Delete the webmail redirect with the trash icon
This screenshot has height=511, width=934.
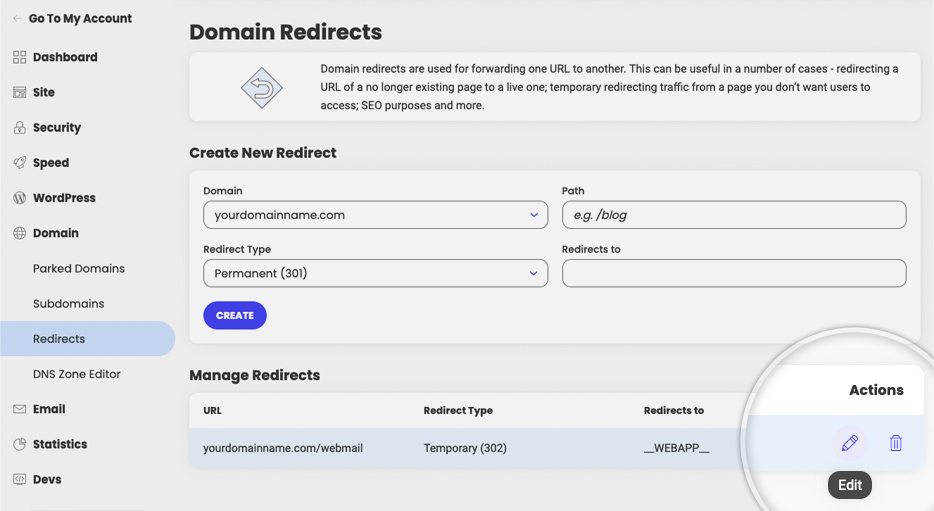click(896, 443)
